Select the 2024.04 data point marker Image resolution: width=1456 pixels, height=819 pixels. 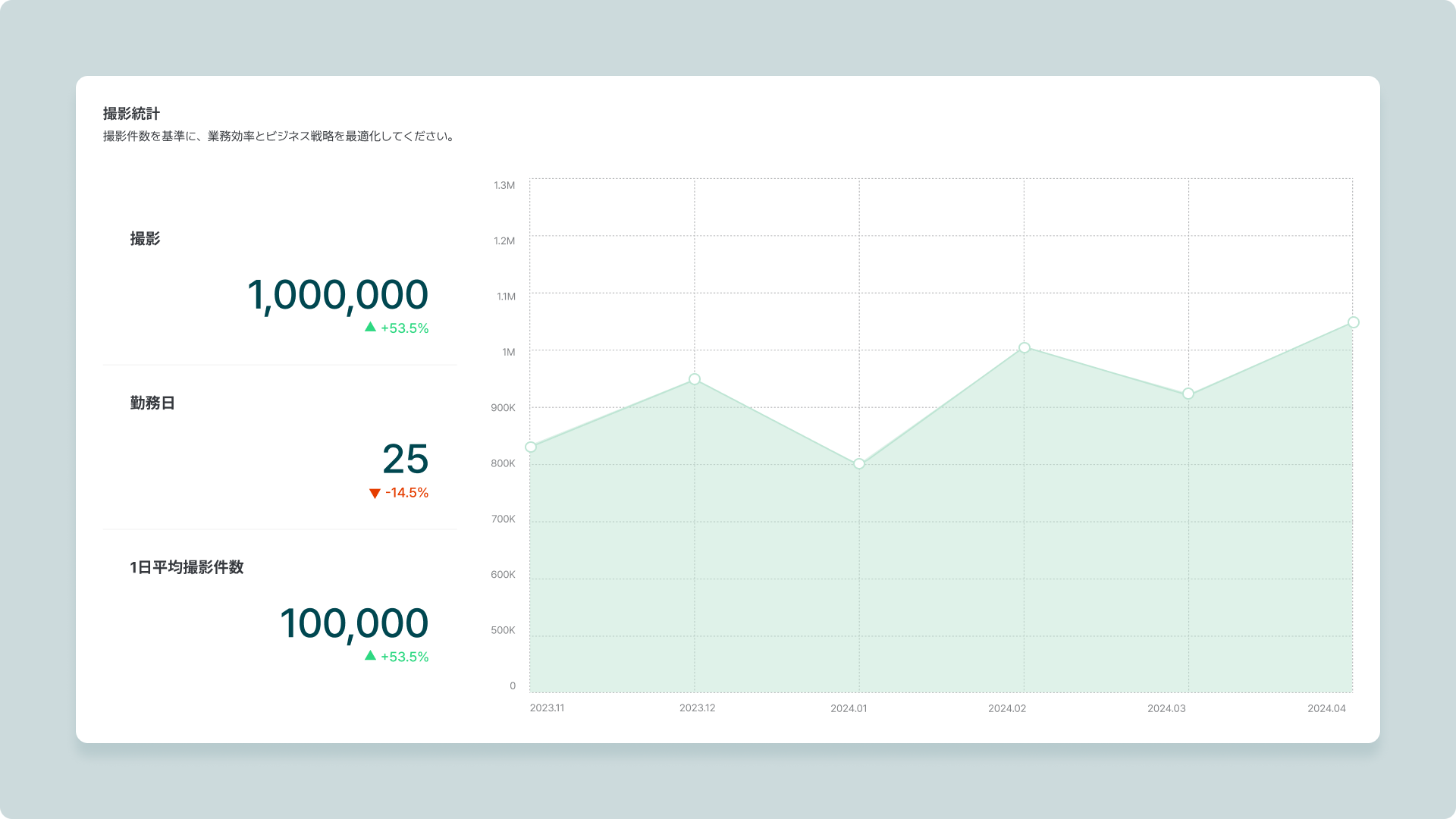pos(1354,323)
